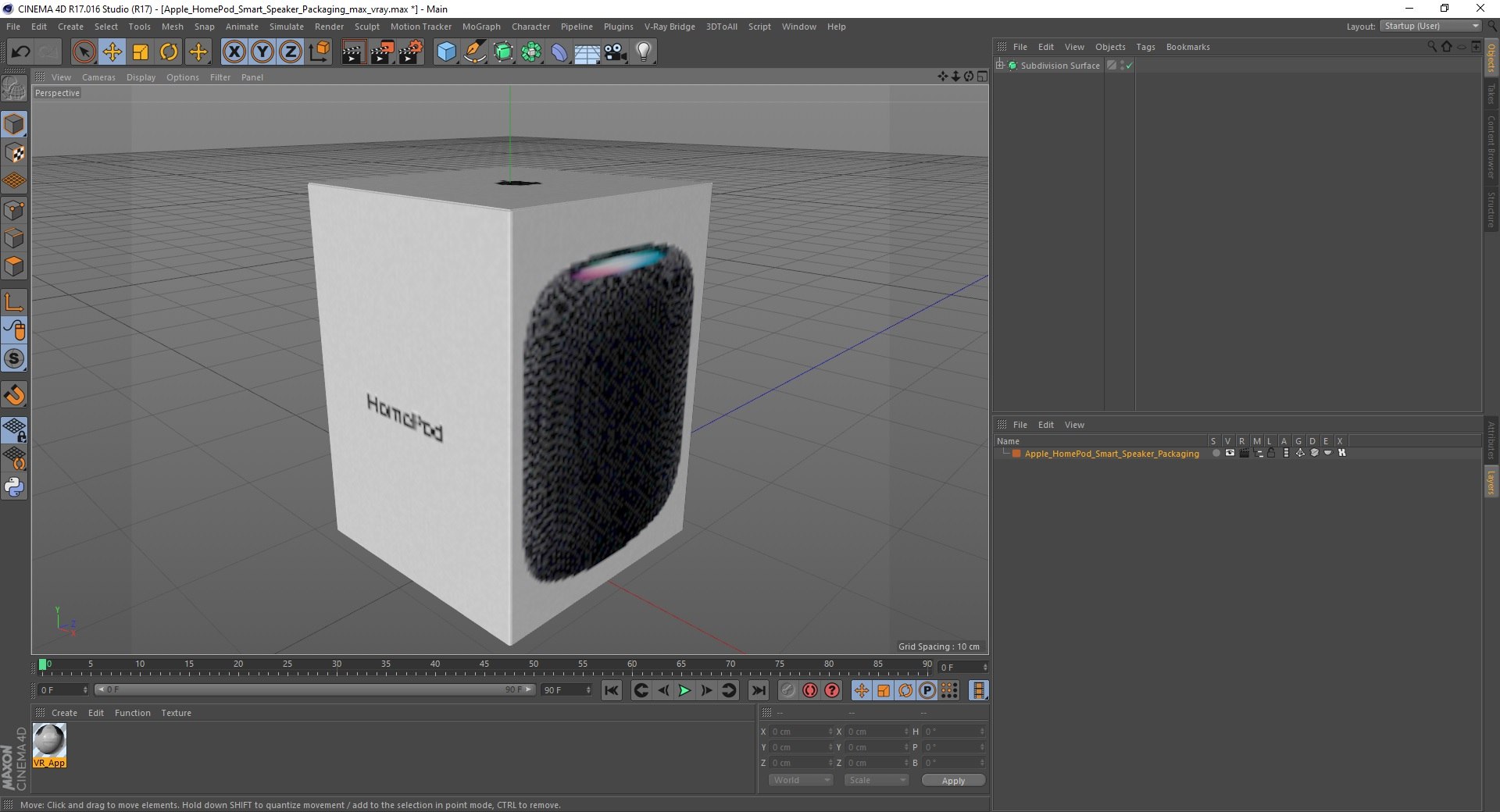Open Layout Startup dropdown
Image resolution: width=1500 pixels, height=812 pixels.
click(1431, 26)
